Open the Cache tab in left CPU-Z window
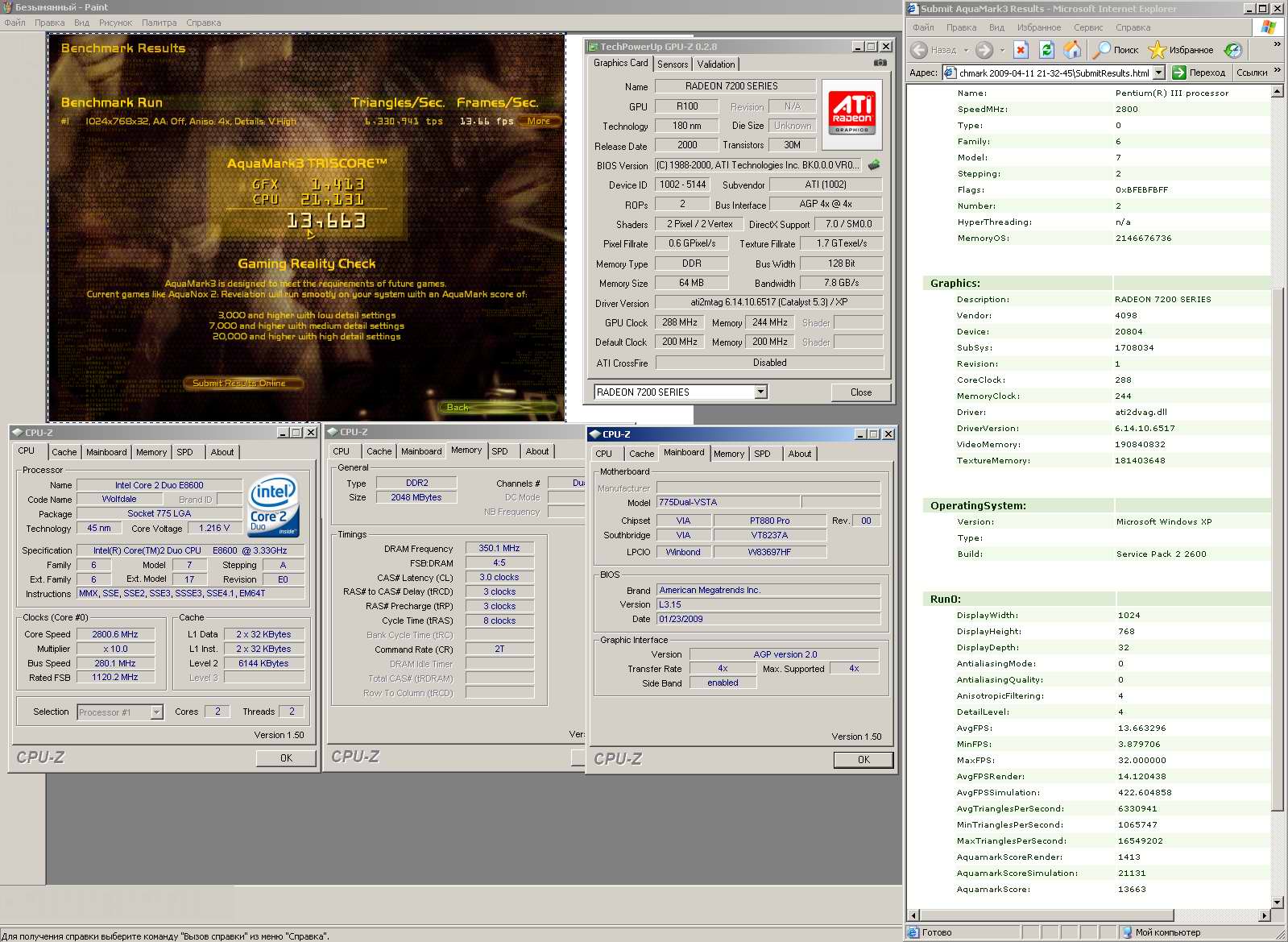 point(64,452)
